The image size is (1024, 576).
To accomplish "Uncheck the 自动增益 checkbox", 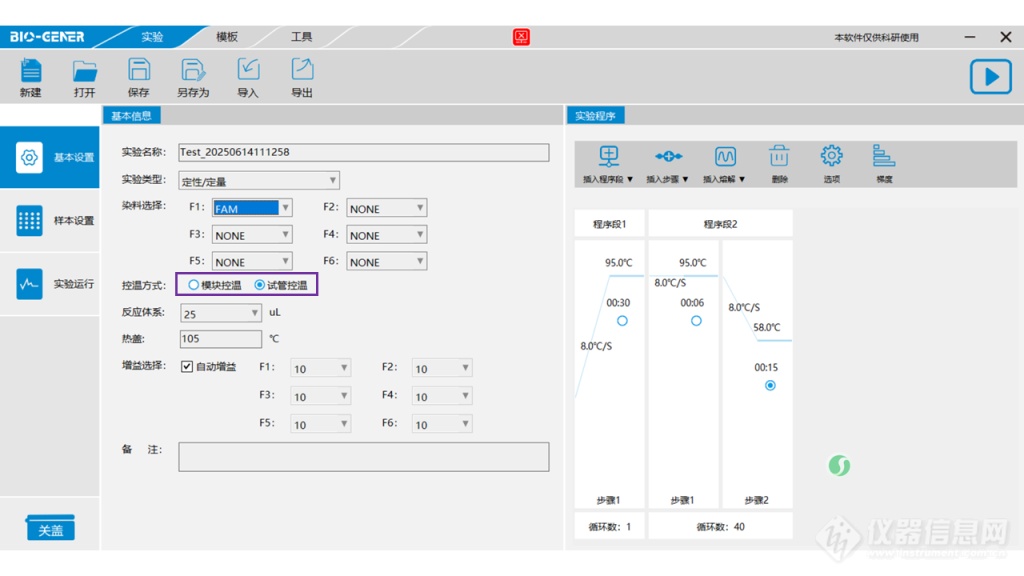I will tap(187, 367).
